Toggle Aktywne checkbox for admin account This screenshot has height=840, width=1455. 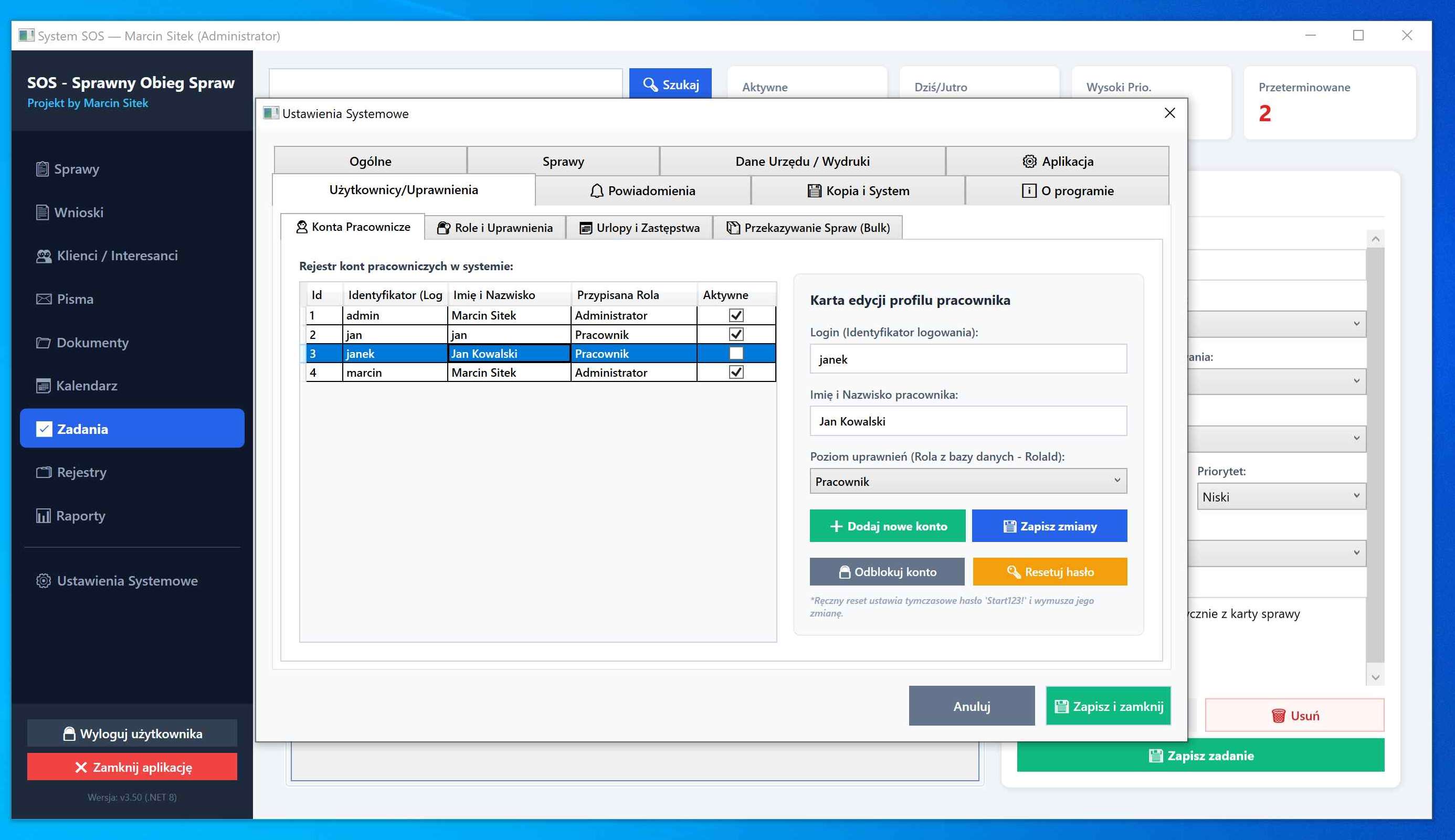click(x=736, y=315)
